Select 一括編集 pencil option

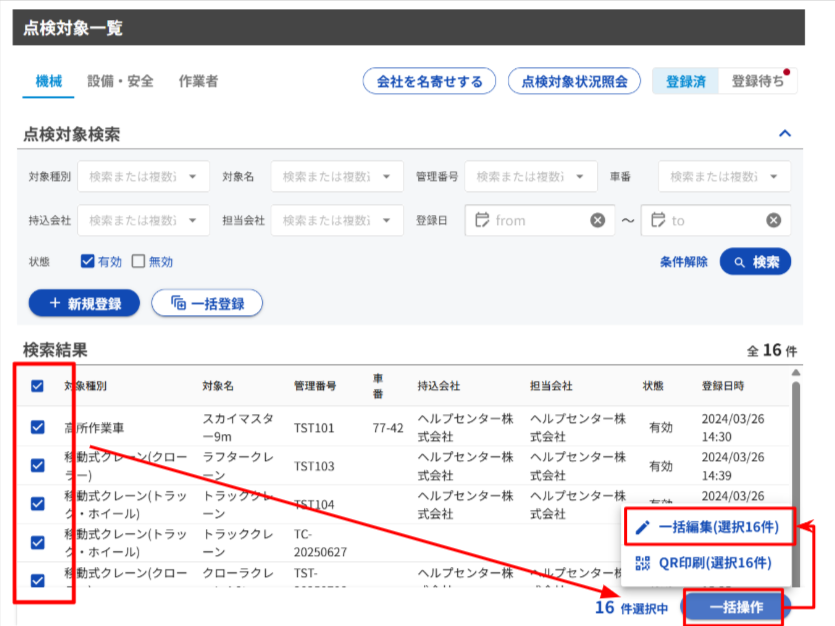coord(709,526)
